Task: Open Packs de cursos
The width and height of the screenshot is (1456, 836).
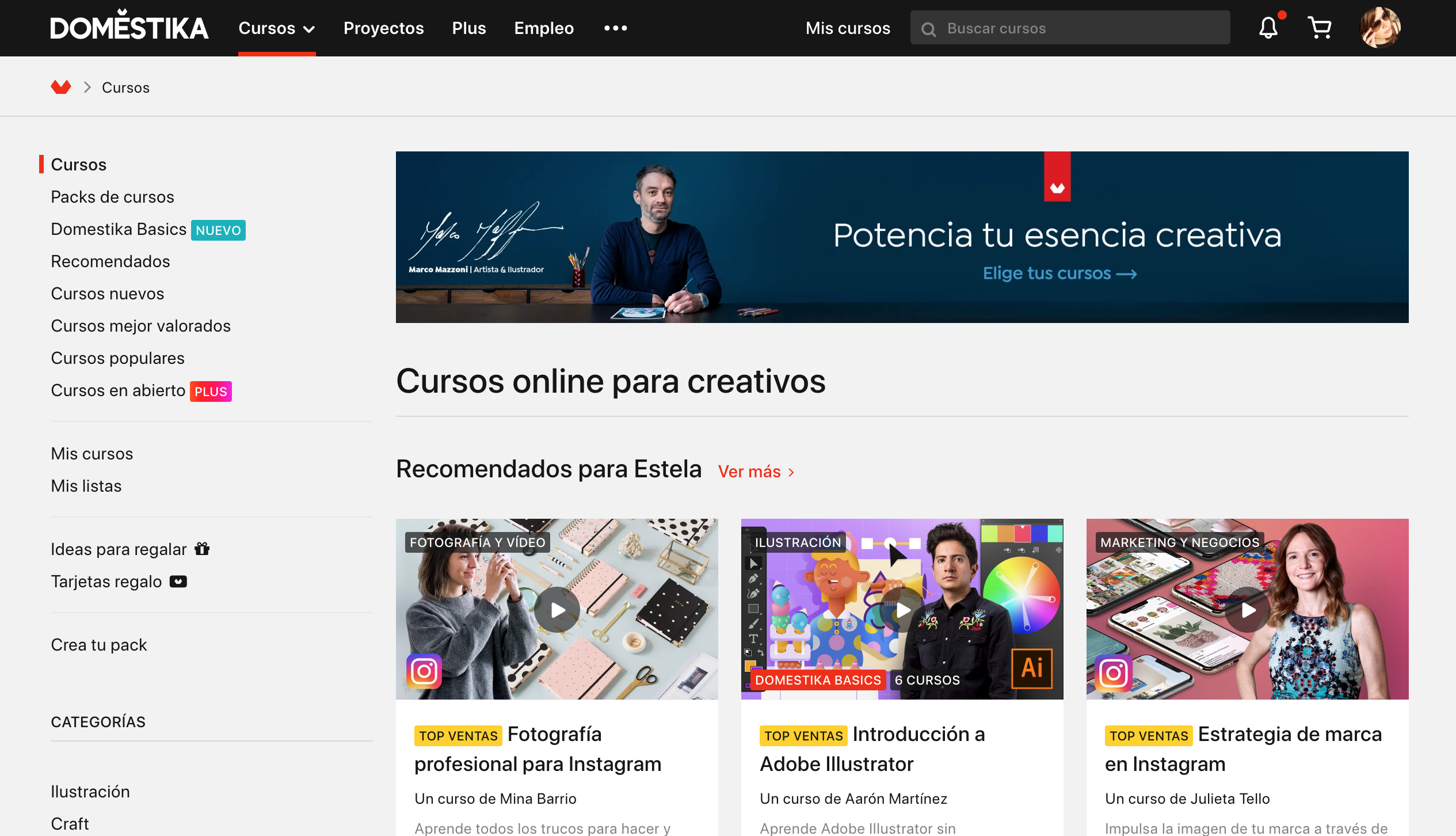Action: (112, 197)
